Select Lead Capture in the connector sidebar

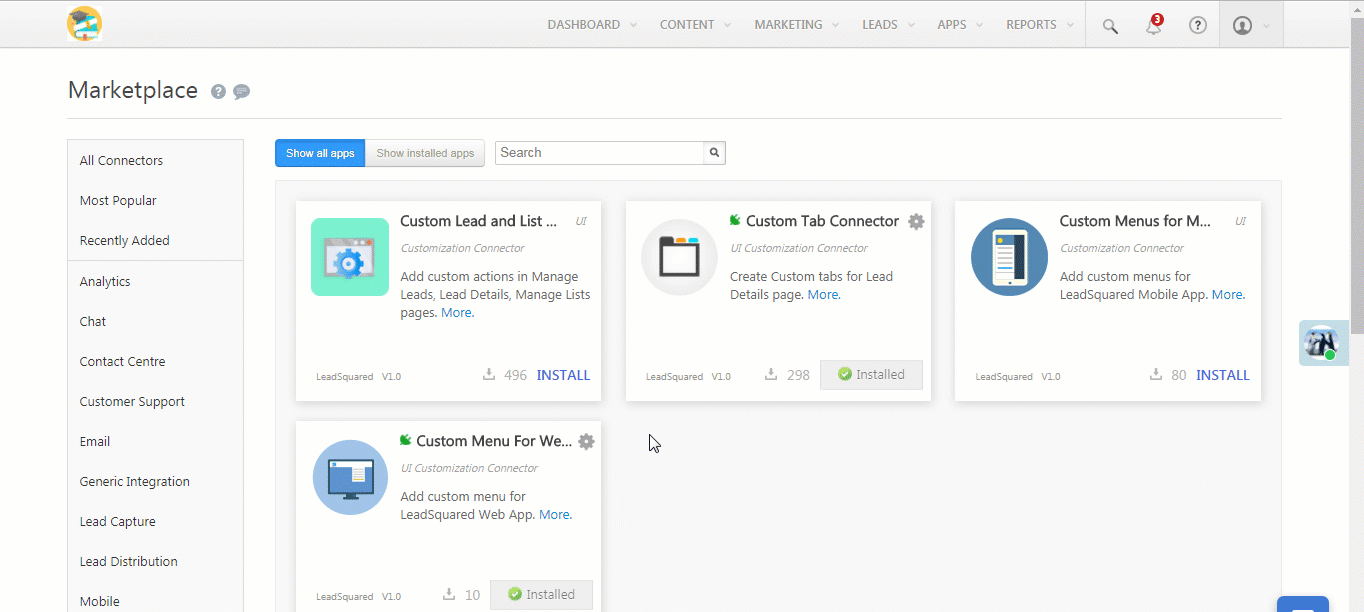(117, 521)
